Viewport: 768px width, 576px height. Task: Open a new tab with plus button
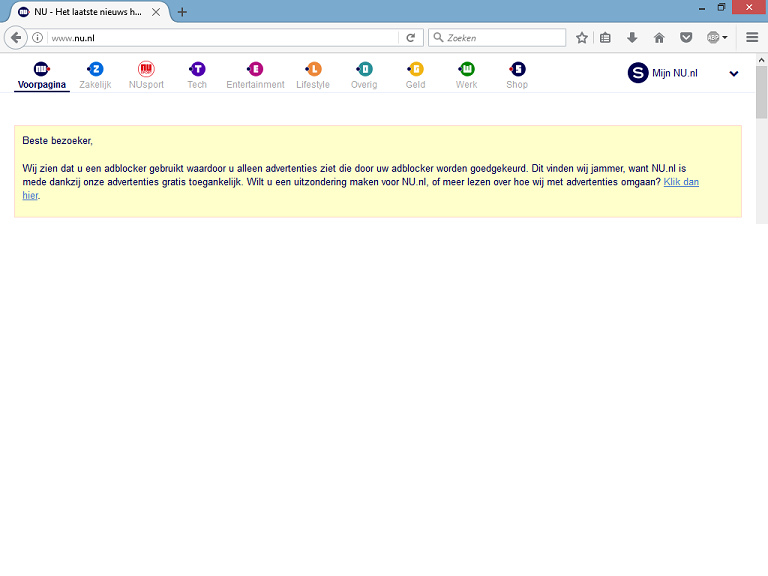182,12
